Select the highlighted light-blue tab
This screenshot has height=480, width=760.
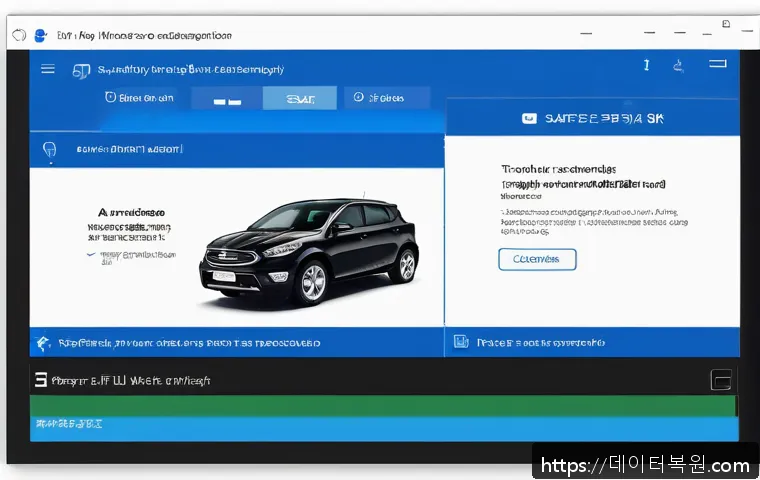[300, 98]
